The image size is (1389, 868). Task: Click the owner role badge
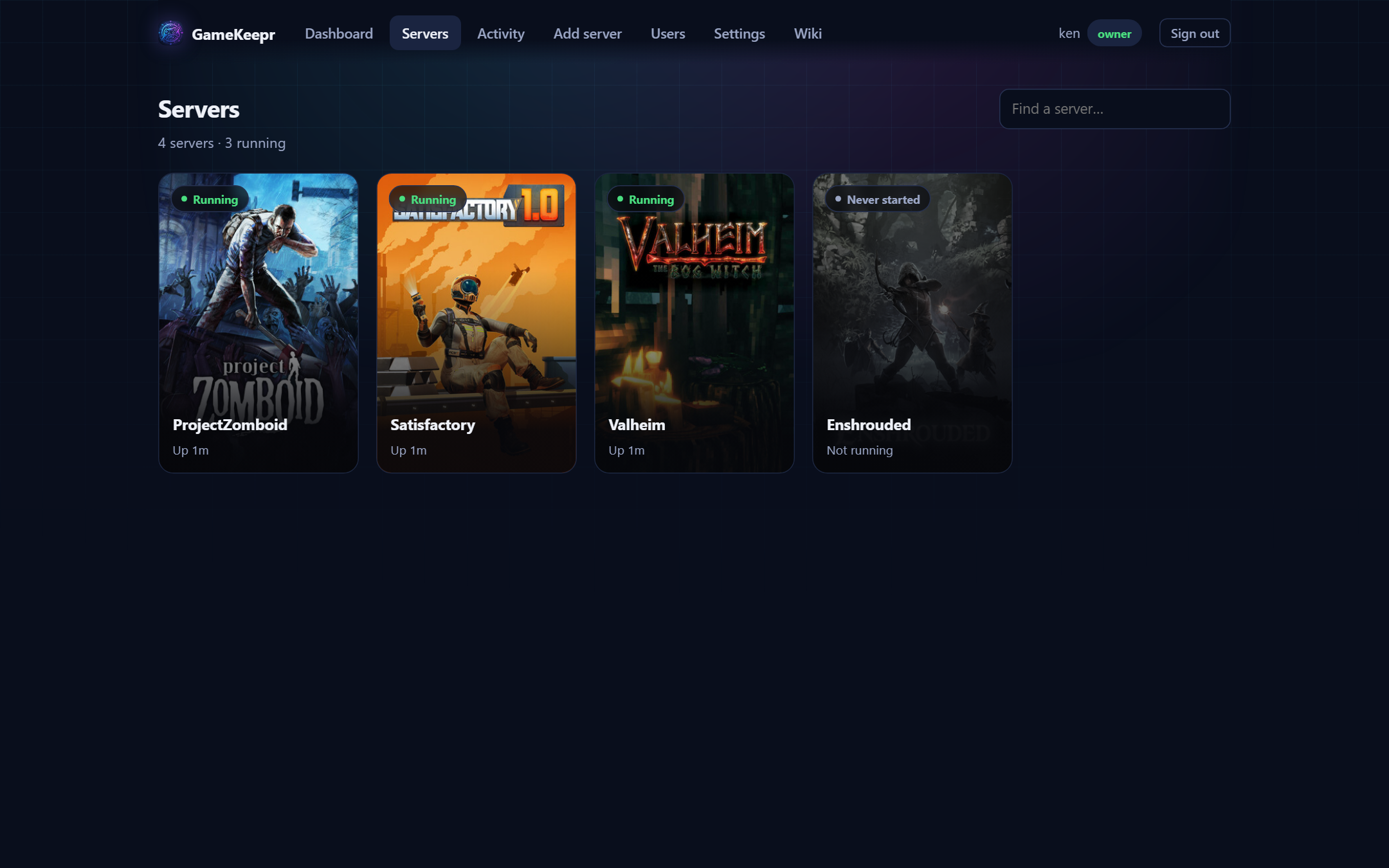pos(1114,33)
